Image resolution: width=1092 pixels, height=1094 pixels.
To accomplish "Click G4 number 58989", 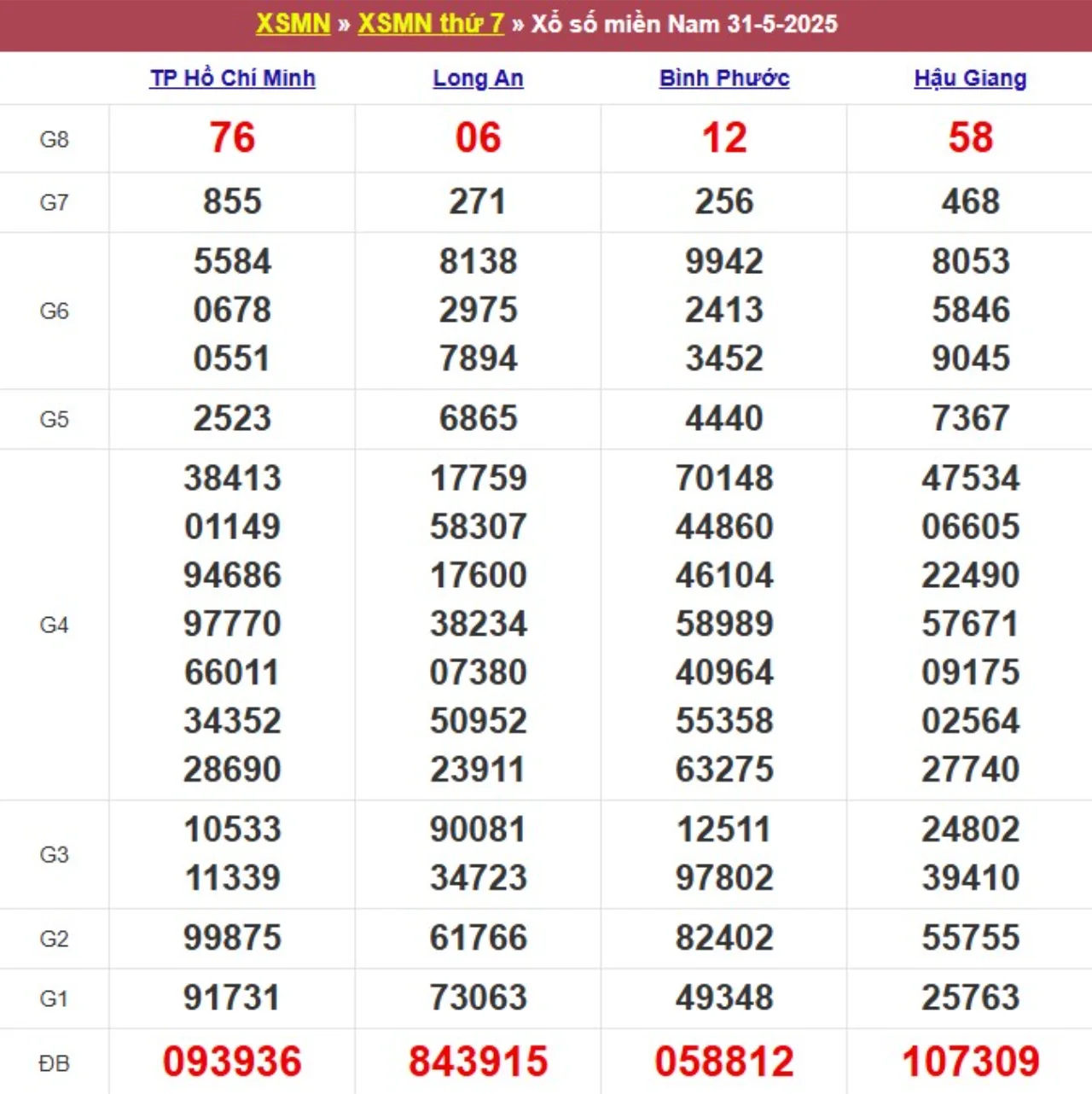I will 724,625.
